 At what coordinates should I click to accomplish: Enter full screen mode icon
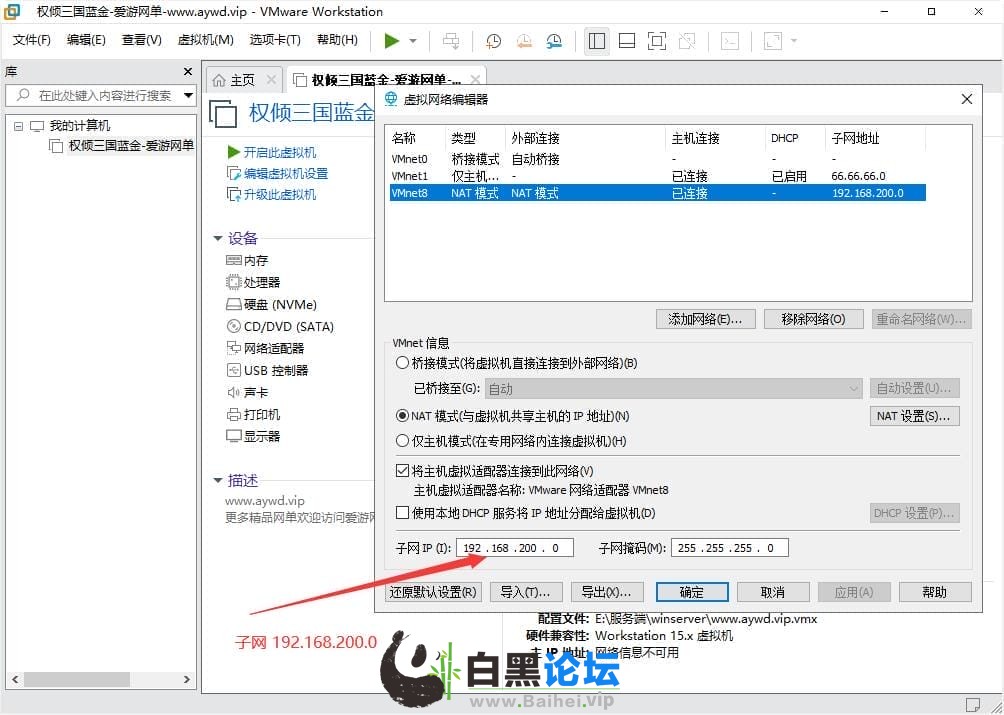pyautogui.click(x=657, y=41)
